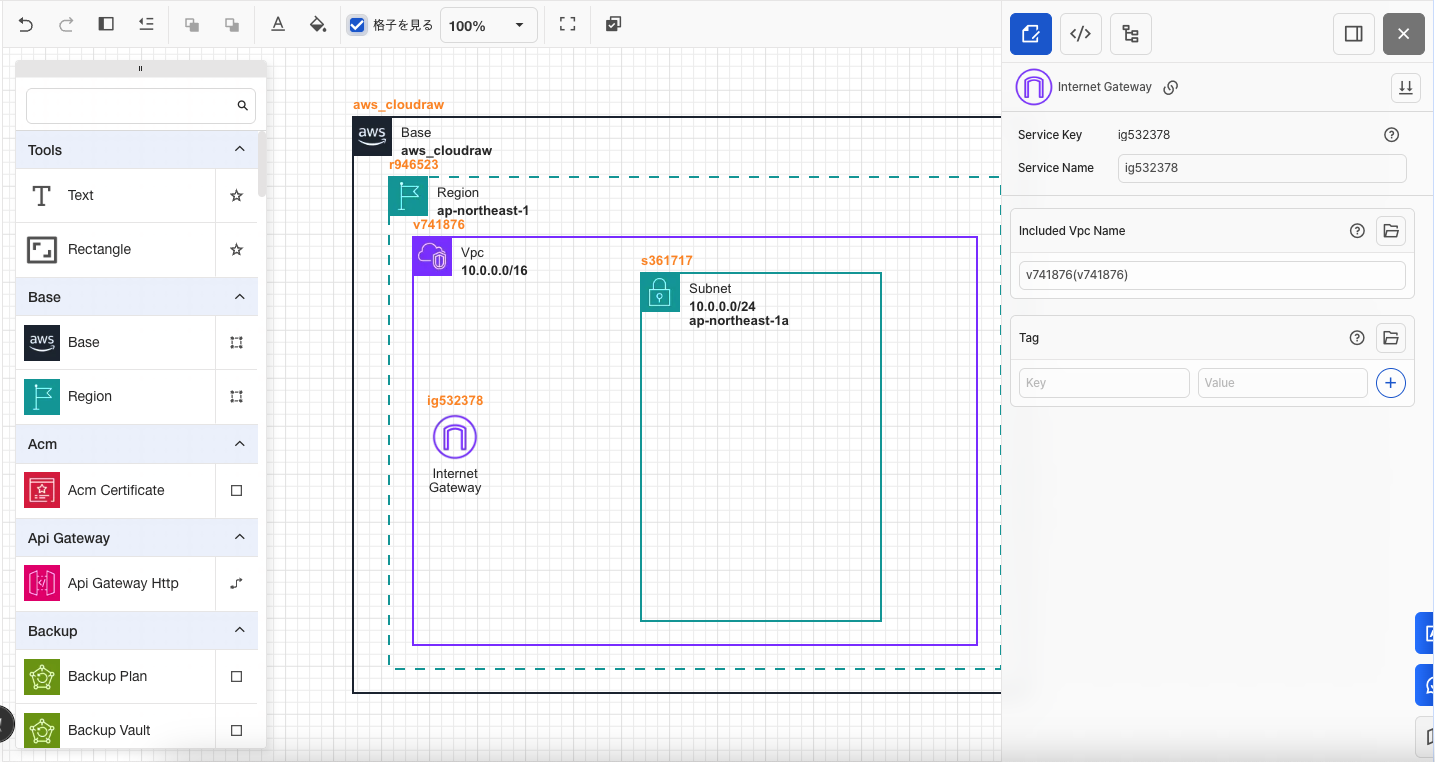The width and height of the screenshot is (1435, 762).
Task: Edit the Service Name field
Action: click(x=1262, y=168)
